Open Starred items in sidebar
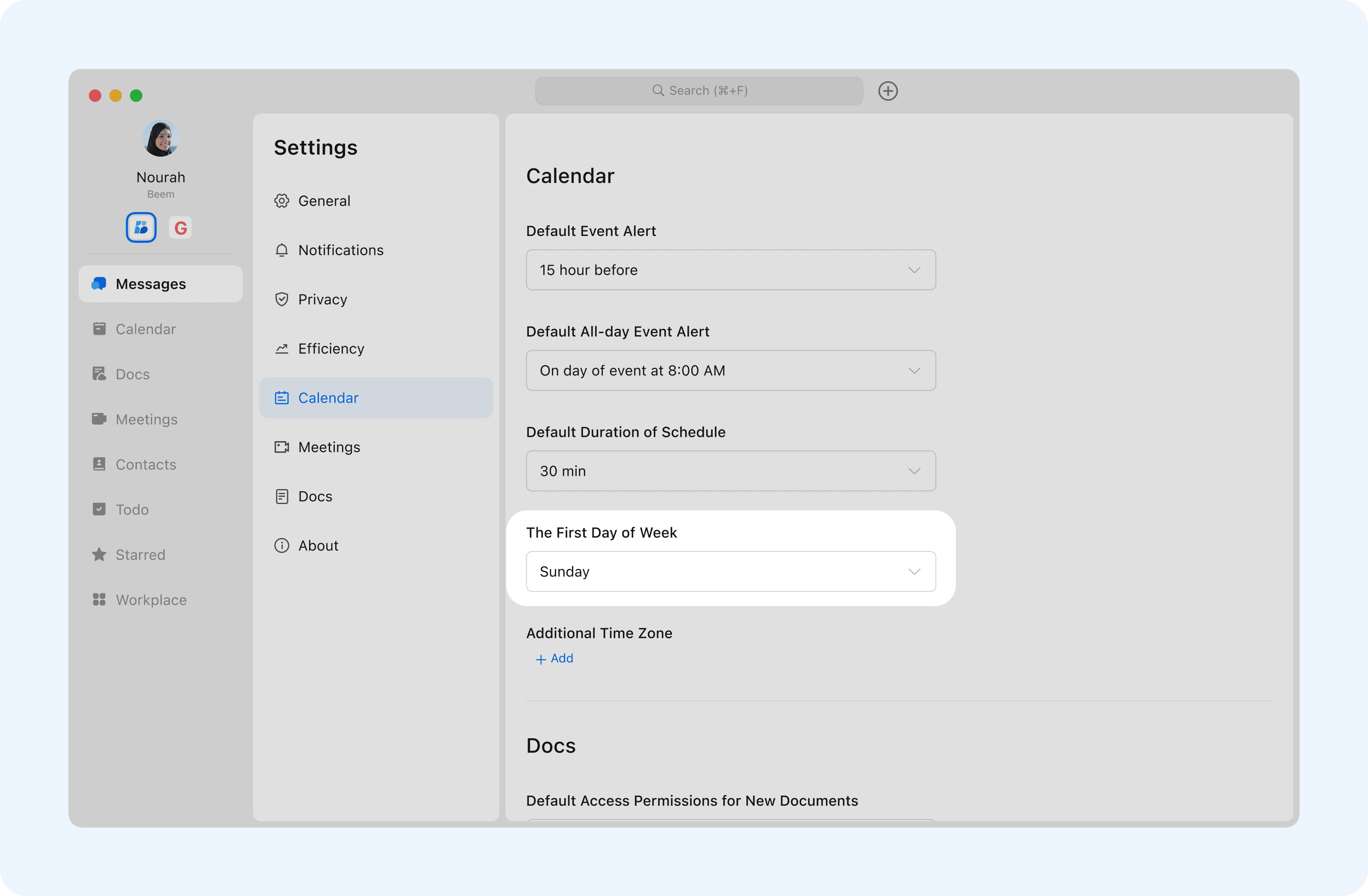This screenshot has width=1368, height=896. pyautogui.click(x=140, y=554)
